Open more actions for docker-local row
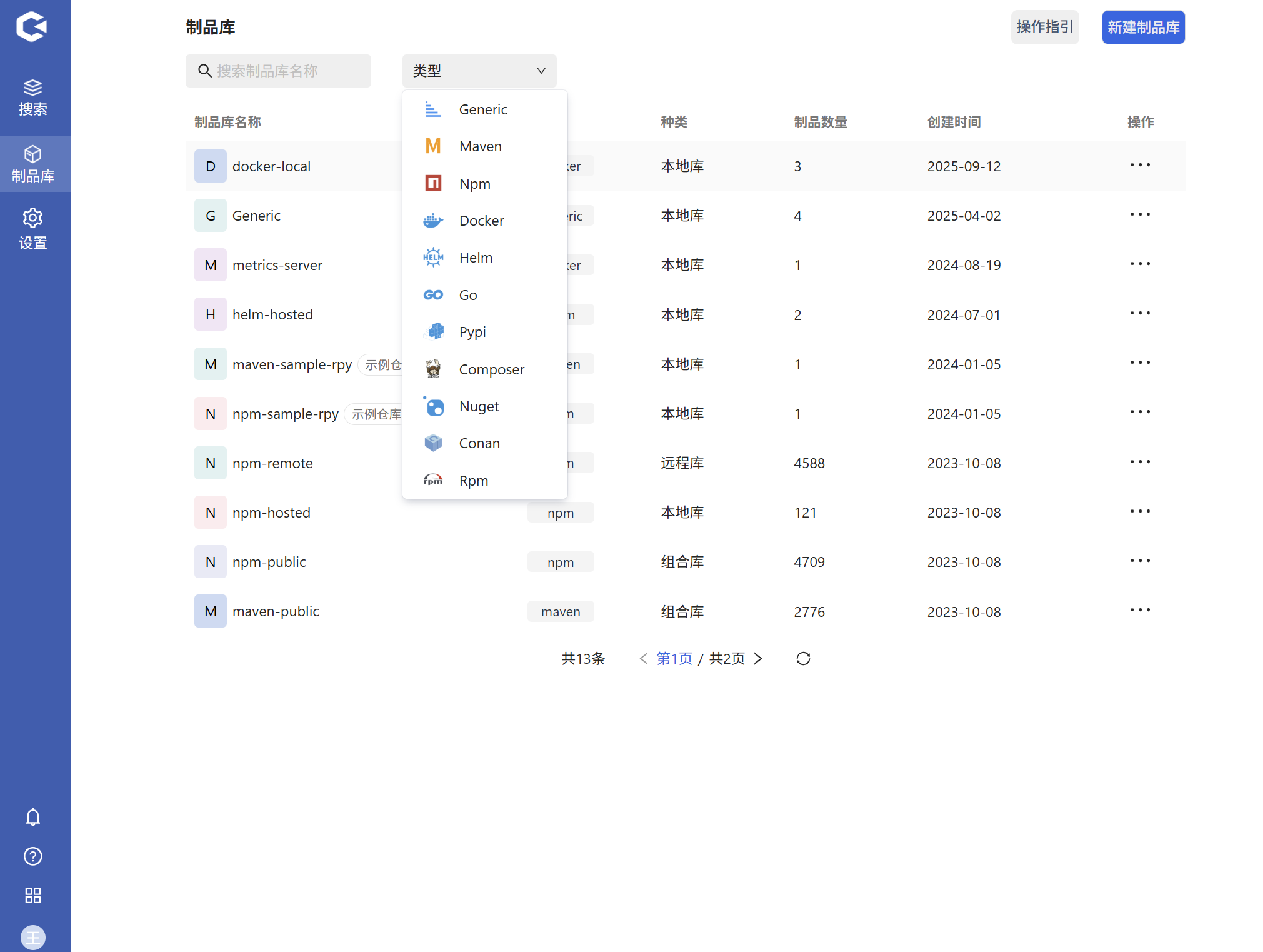Screen dimensions: 1263x952 tap(1139, 166)
